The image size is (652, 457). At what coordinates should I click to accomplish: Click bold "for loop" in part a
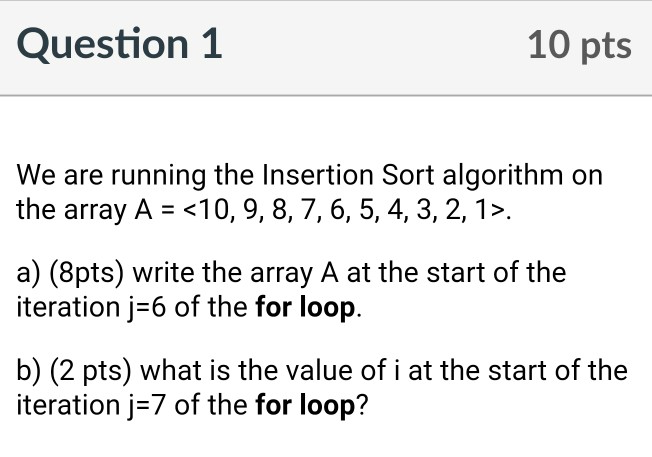[305, 306]
